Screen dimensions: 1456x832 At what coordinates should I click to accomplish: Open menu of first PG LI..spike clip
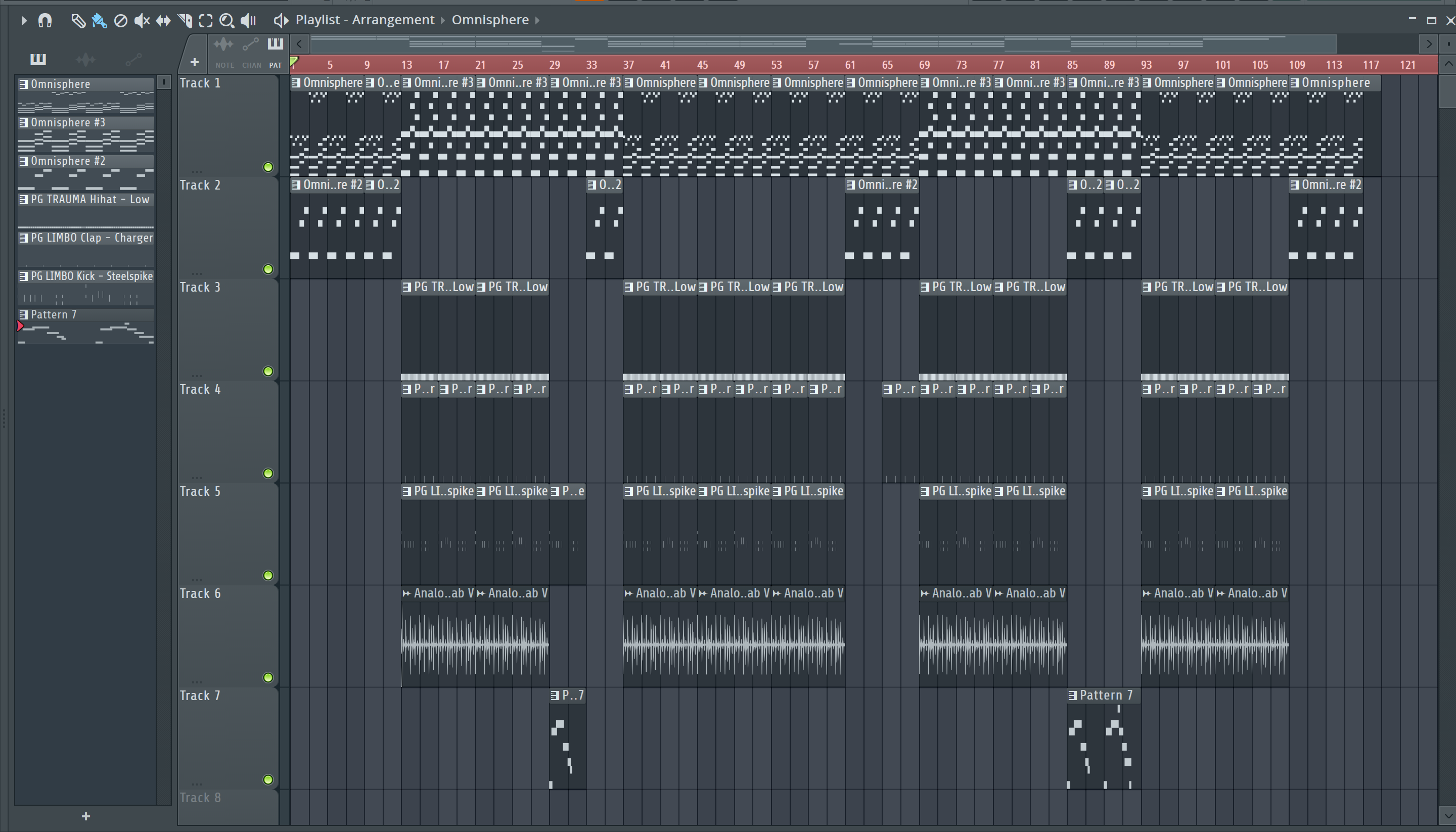click(x=406, y=491)
